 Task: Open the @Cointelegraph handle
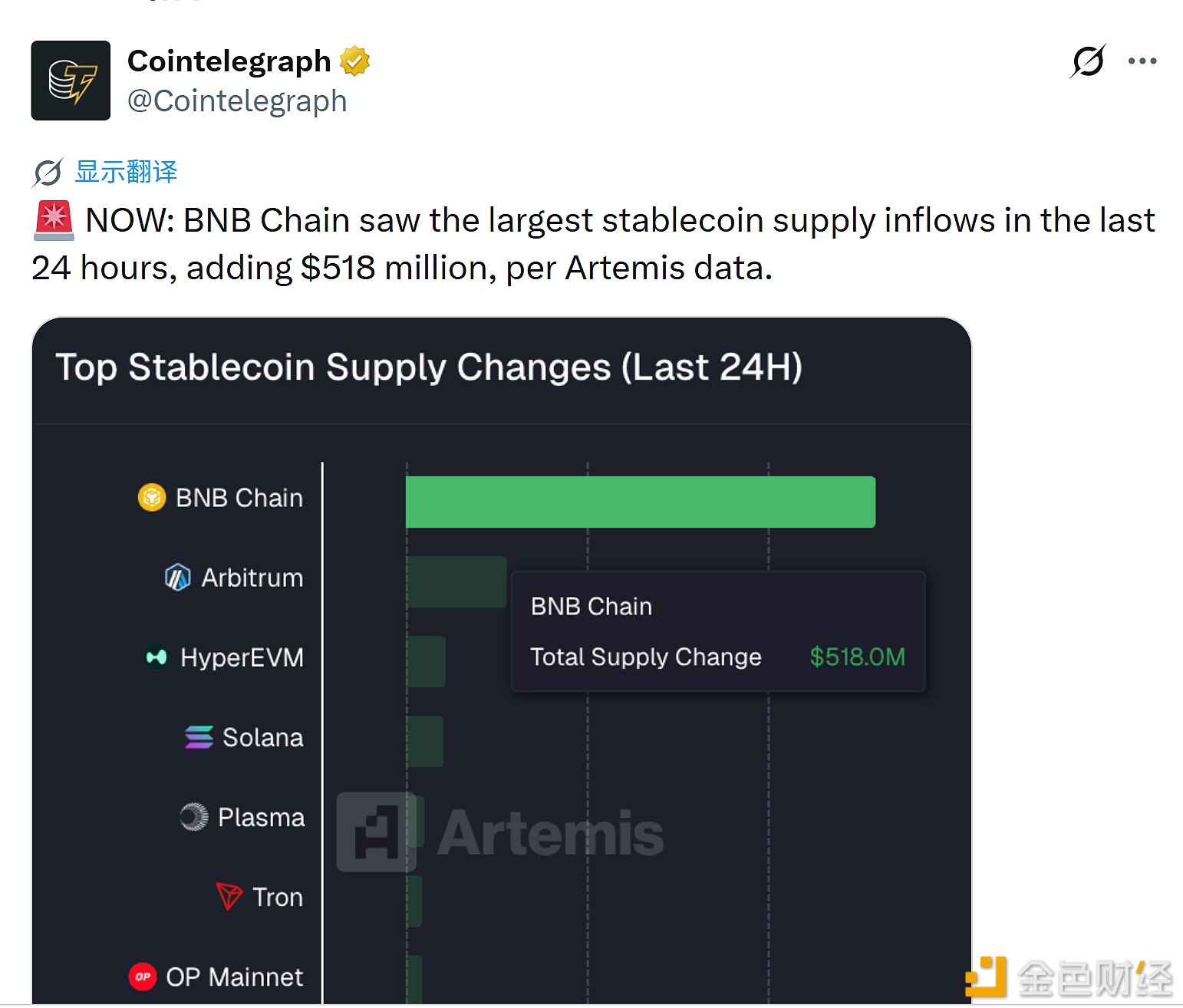pyautogui.click(x=237, y=101)
